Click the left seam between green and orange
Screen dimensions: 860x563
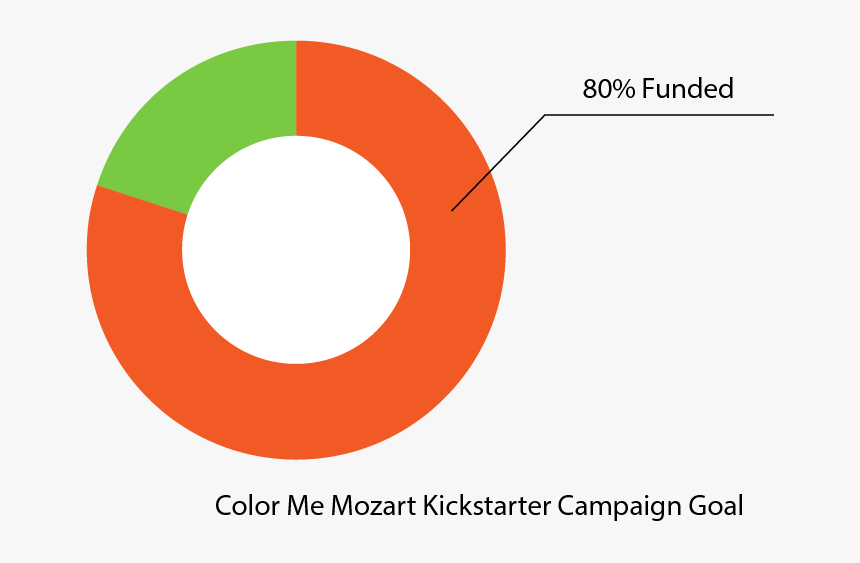click(142, 200)
